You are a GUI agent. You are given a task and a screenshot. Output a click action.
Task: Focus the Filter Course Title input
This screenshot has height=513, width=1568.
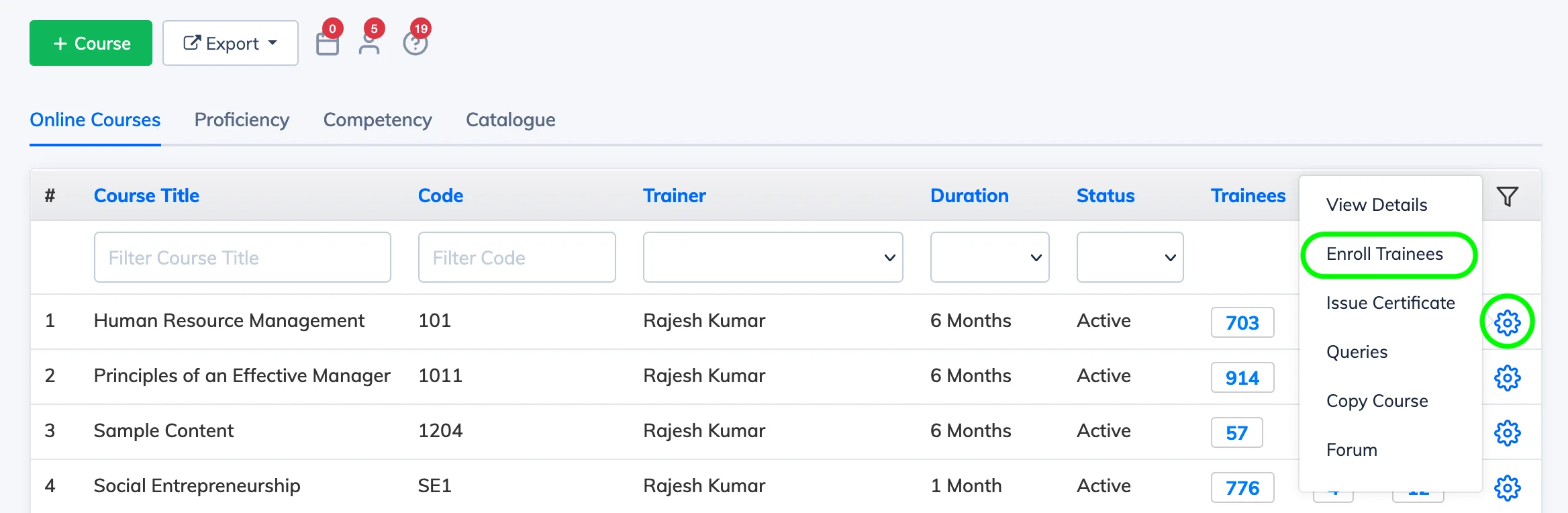pos(242,257)
